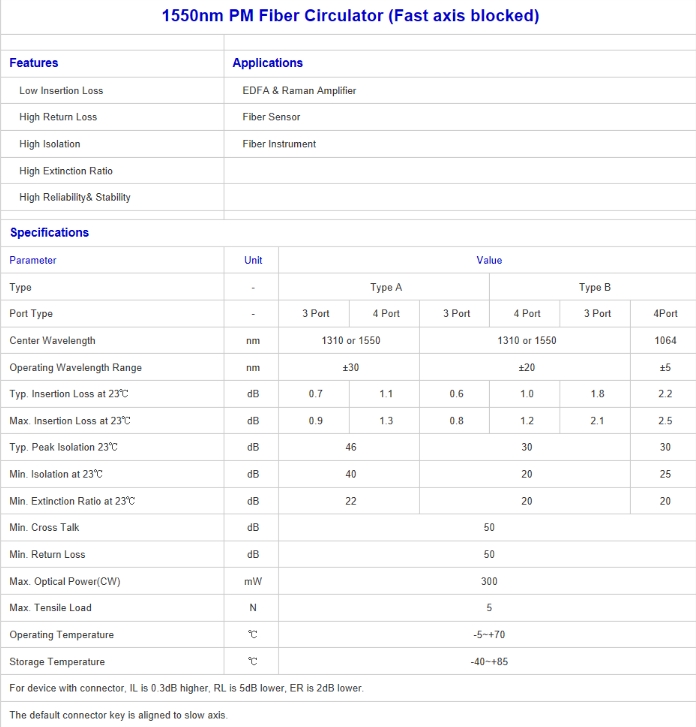Click the Parameter column header
Screen dimensions: 696x727
point(33,260)
